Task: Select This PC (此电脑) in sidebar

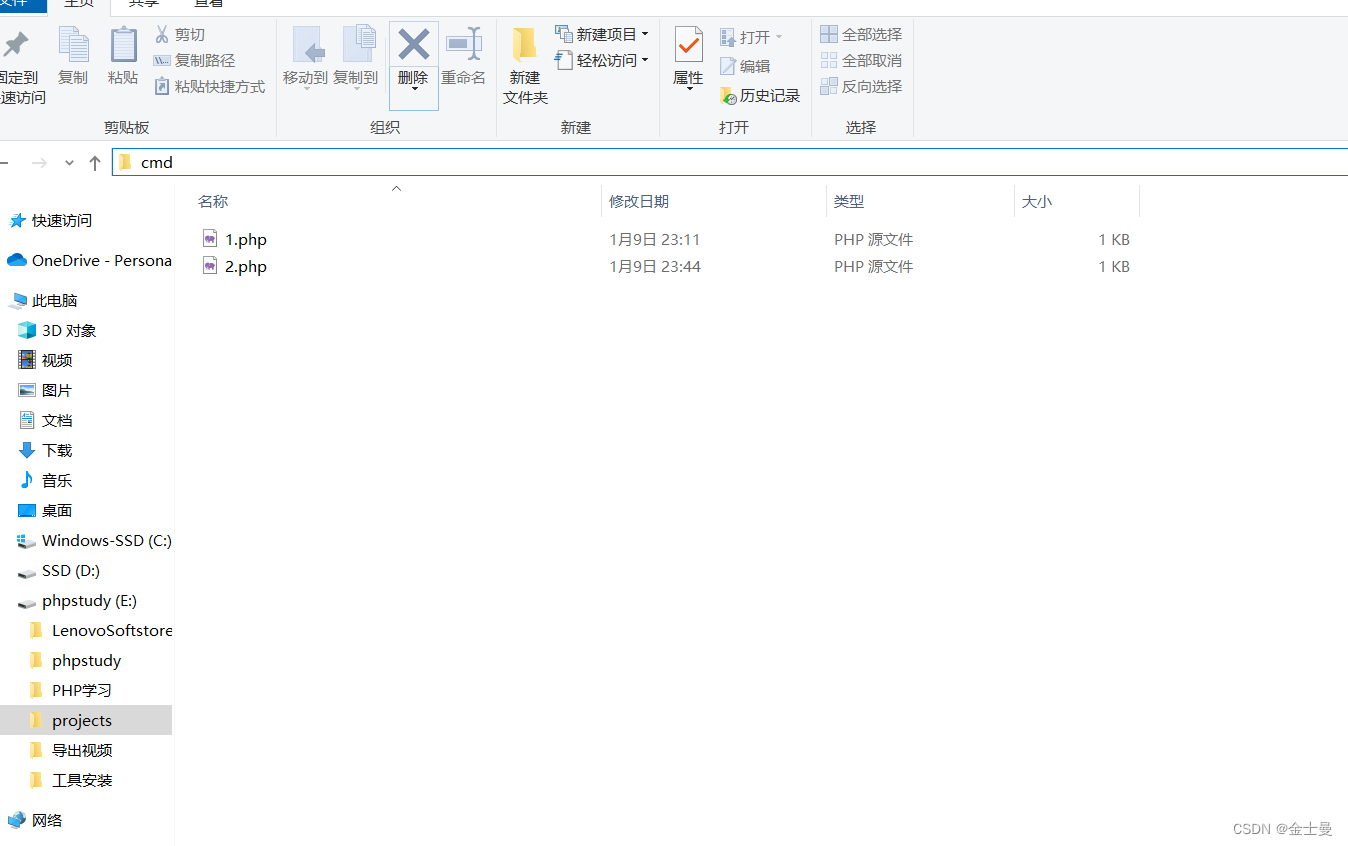Action: click(54, 301)
